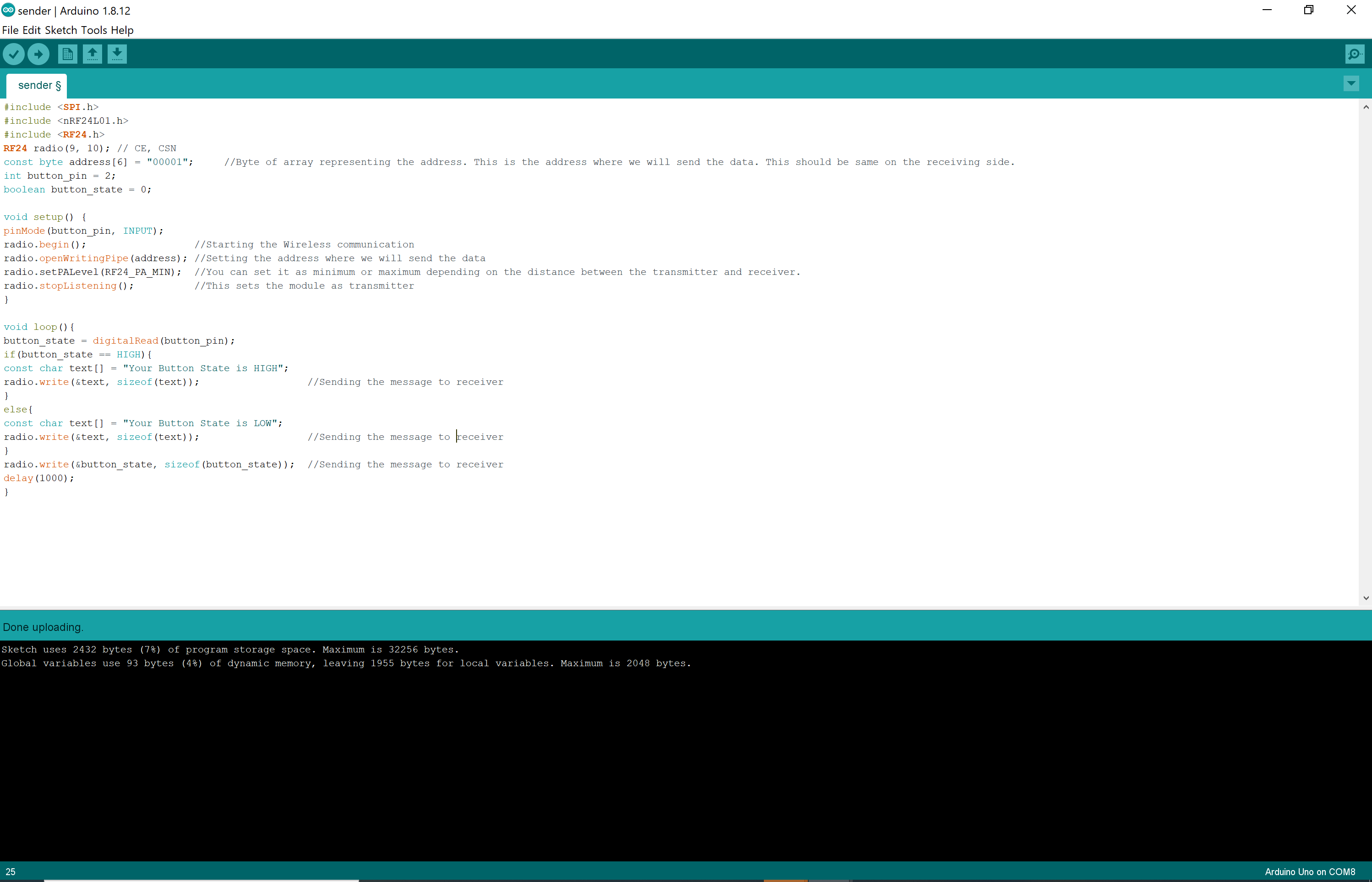Click the 'const byte address[6]' declaration
The width and height of the screenshot is (1372, 882).
pyautogui.click(x=98, y=162)
